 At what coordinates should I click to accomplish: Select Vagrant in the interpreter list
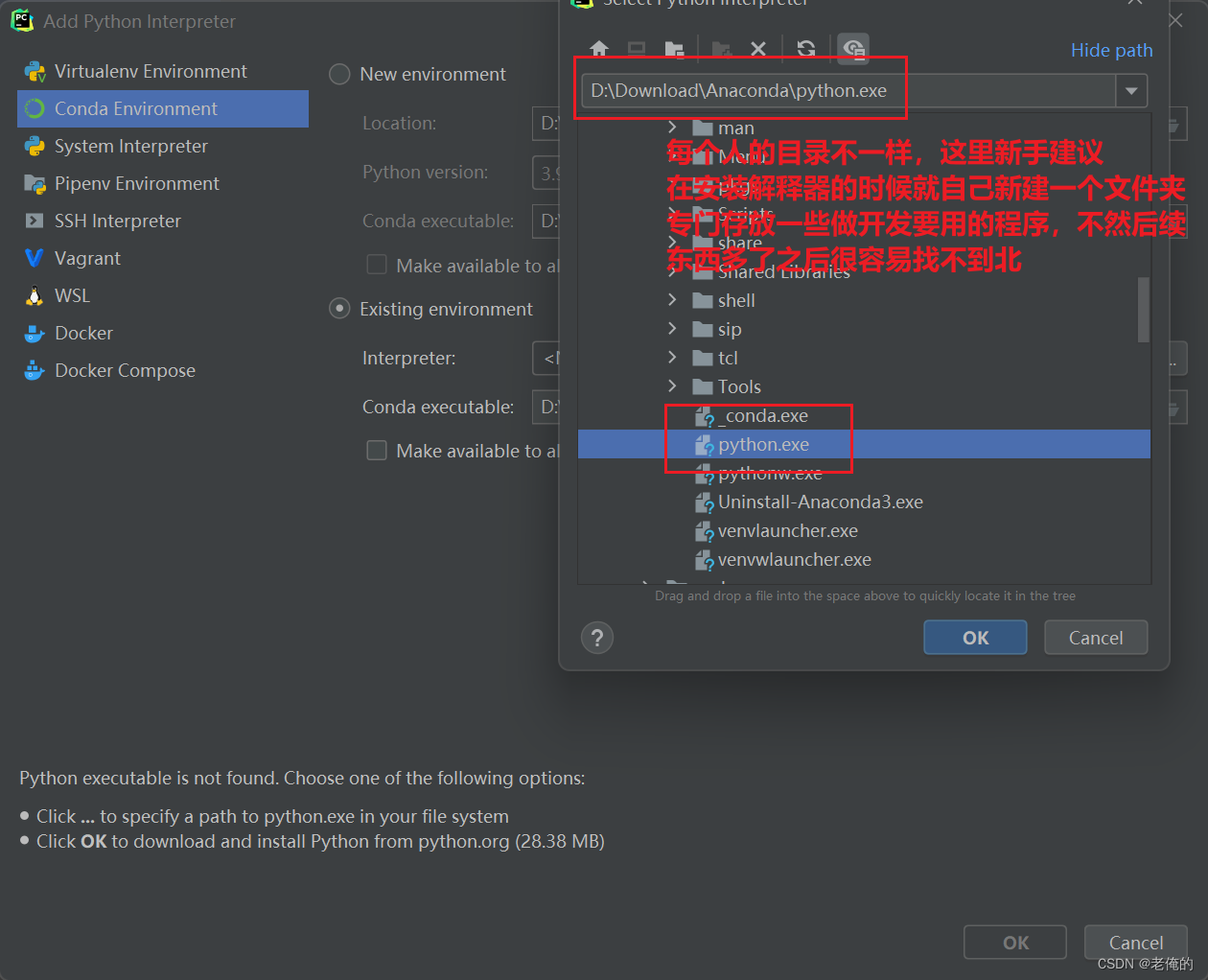[x=163, y=259]
